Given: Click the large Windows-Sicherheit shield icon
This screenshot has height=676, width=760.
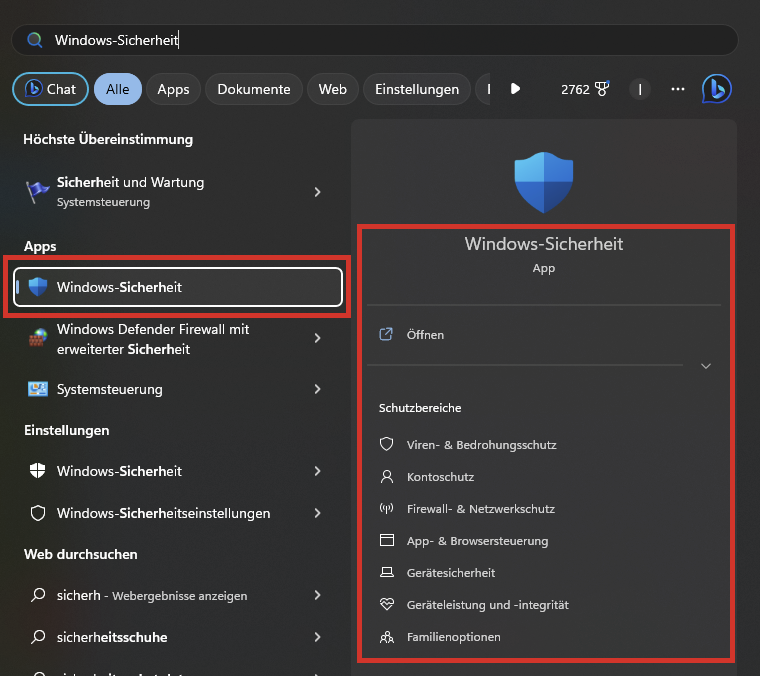Looking at the screenshot, I should pos(543,183).
